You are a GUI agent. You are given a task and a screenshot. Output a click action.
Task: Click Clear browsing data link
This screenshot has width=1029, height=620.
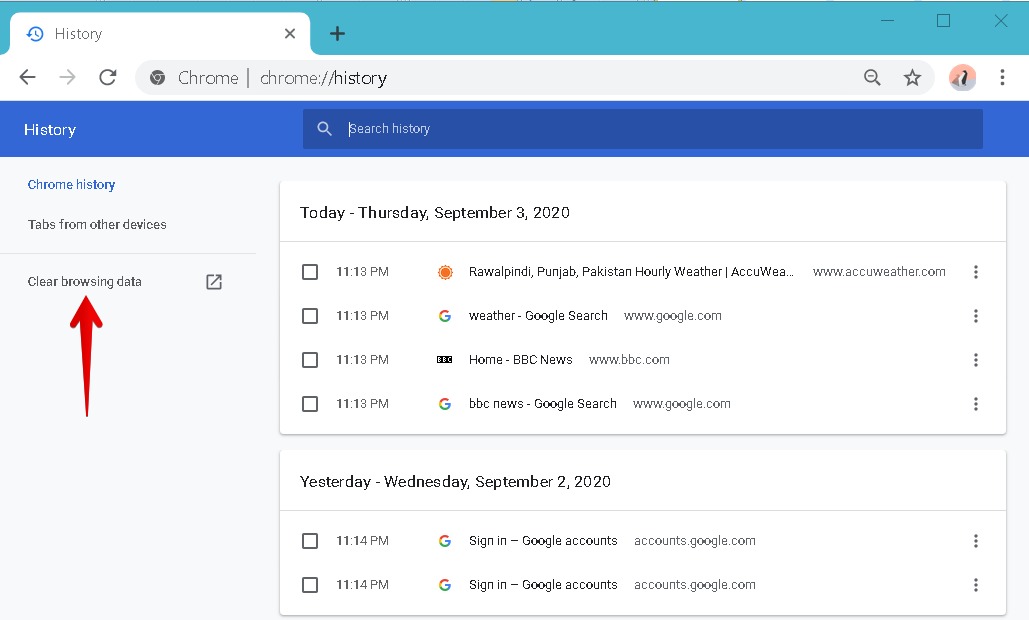click(x=85, y=282)
